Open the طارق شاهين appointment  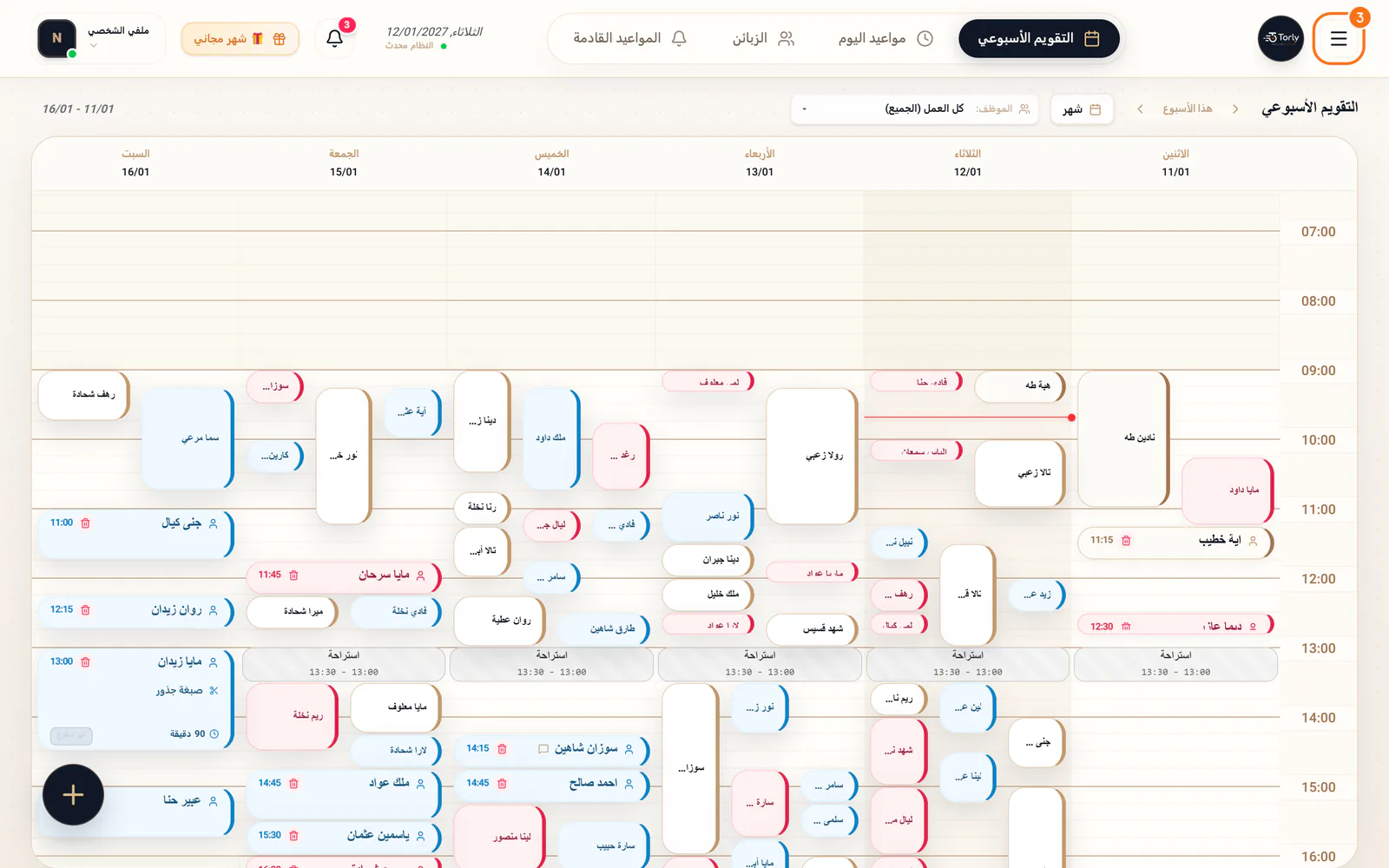603,629
